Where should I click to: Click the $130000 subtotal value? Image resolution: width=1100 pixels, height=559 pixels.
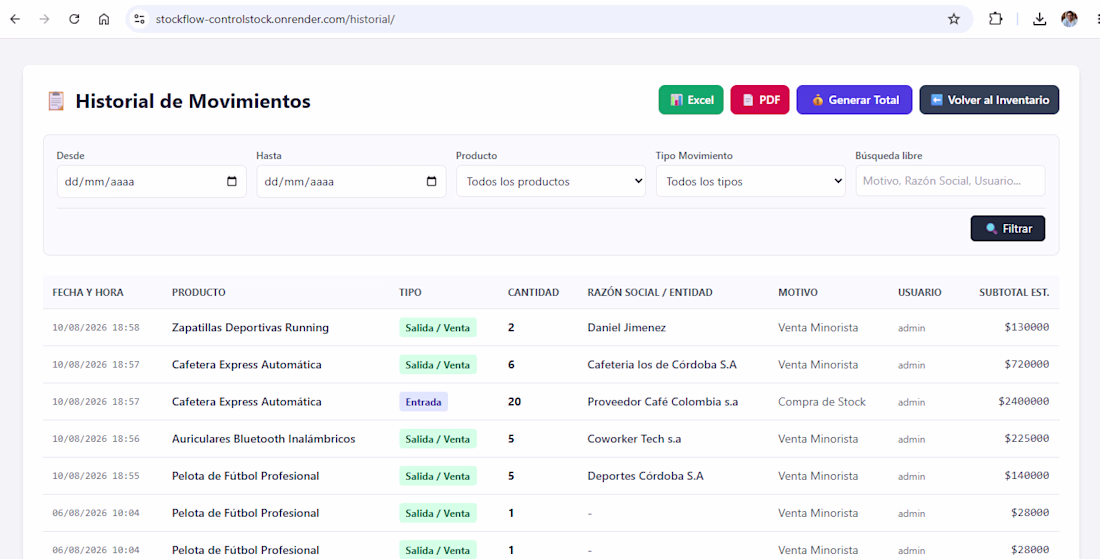pos(1027,327)
